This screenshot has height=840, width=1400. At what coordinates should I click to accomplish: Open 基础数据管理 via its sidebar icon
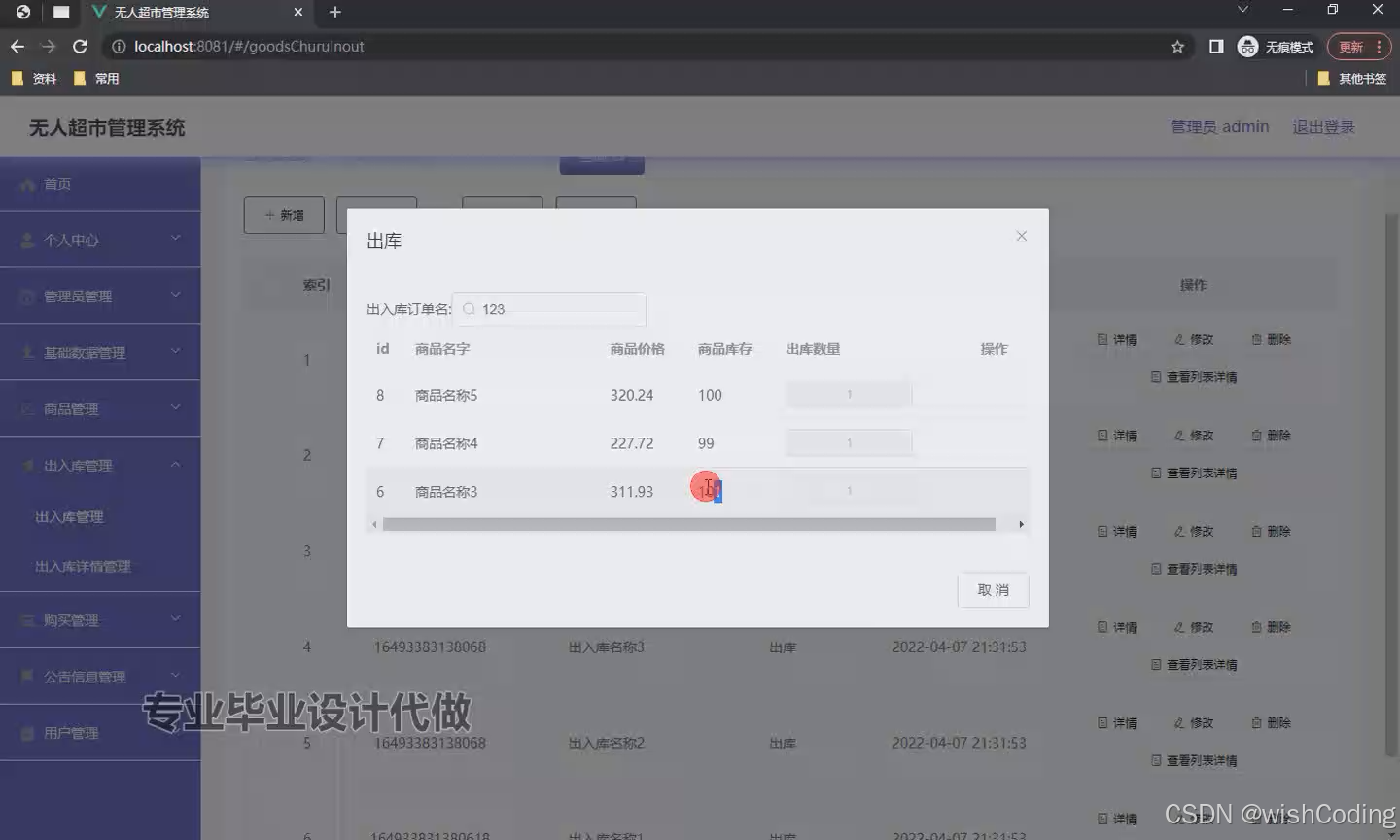coord(26,352)
